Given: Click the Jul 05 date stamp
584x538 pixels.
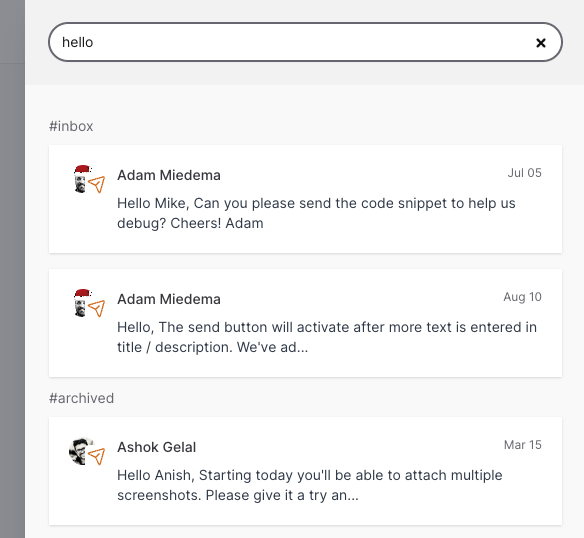Looking at the screenshot, I should coord(524,173).
